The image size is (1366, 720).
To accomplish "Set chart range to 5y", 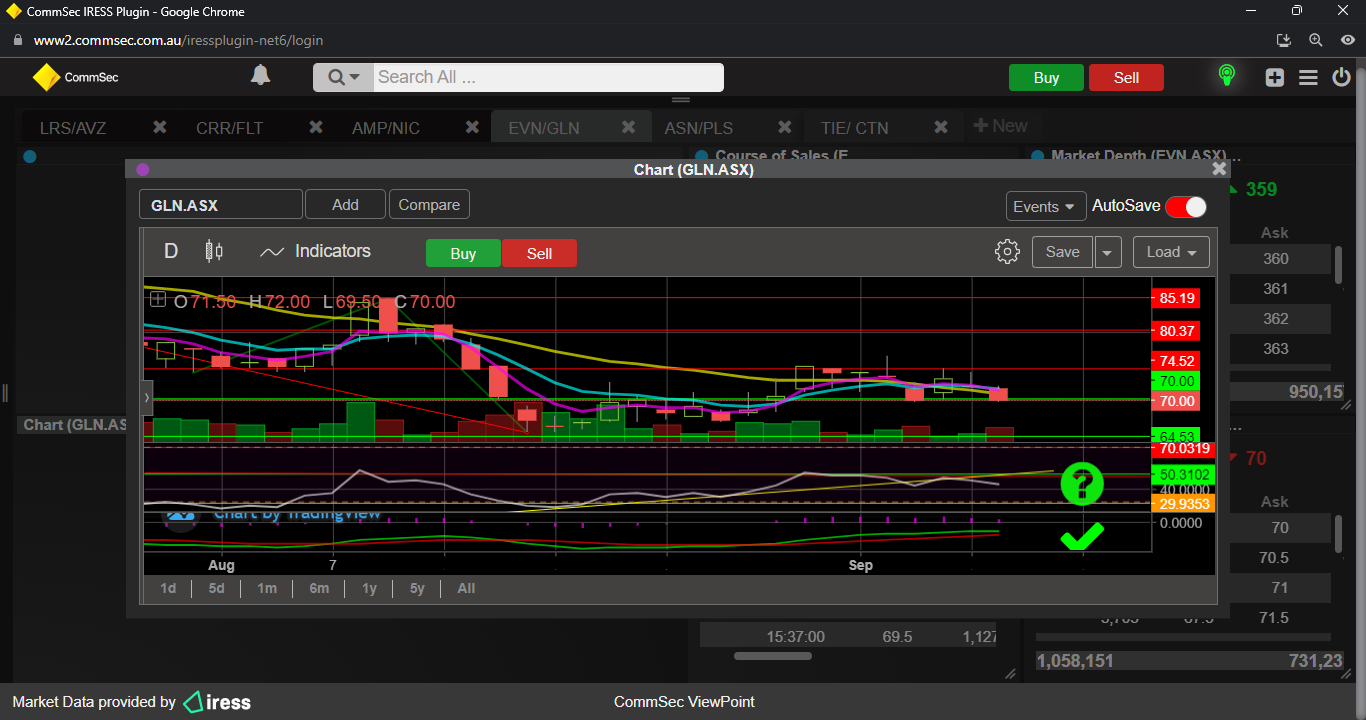I will (x=417, y=588).
